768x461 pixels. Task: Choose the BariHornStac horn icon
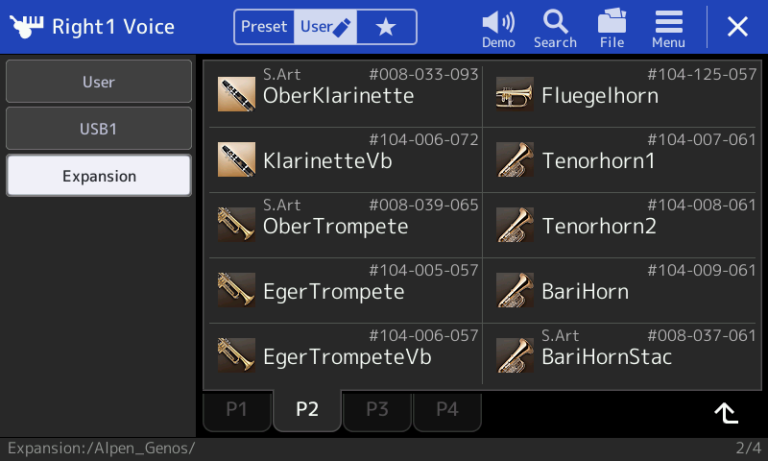(514, 355)
